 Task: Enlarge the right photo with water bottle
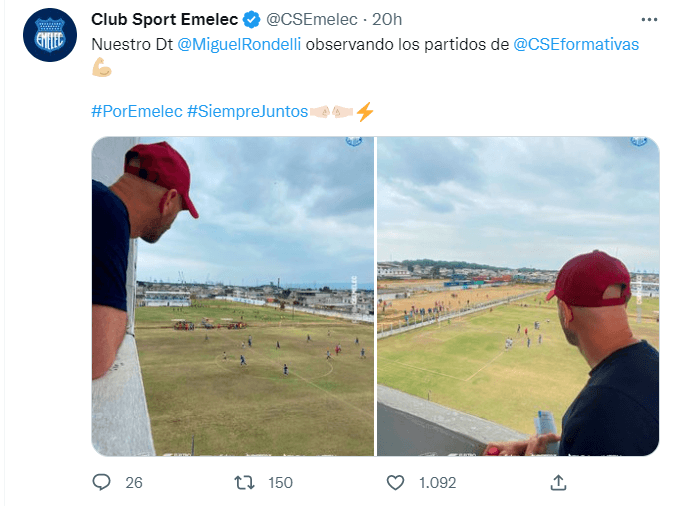pos(518,296)
